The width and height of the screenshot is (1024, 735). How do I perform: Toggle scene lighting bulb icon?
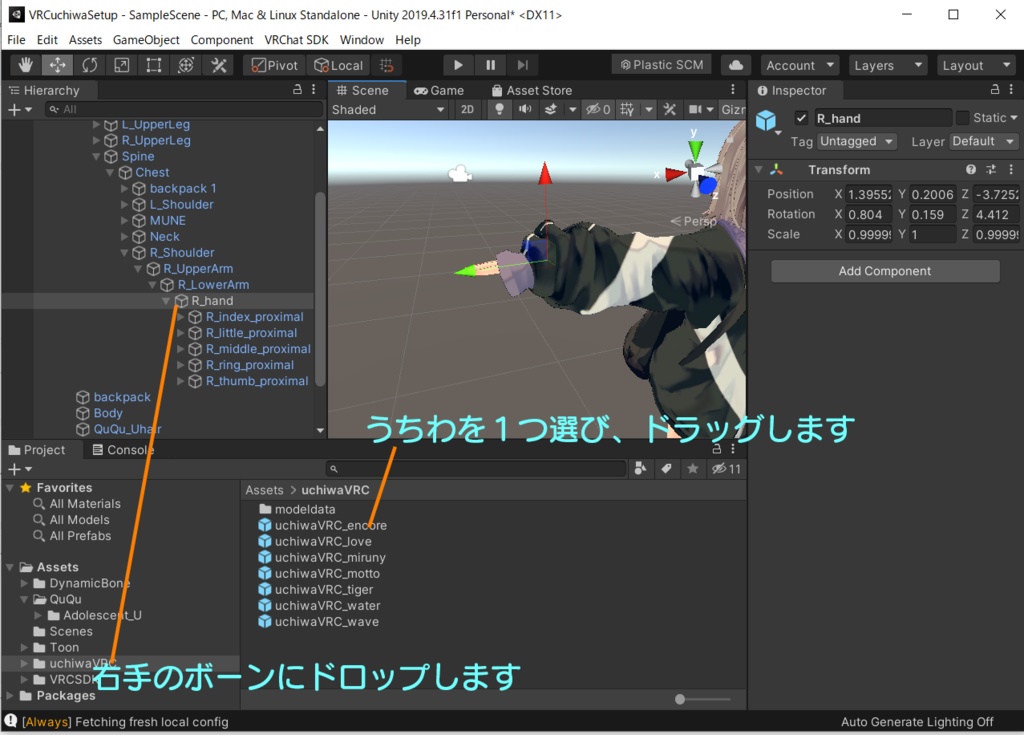click(499, 110)
